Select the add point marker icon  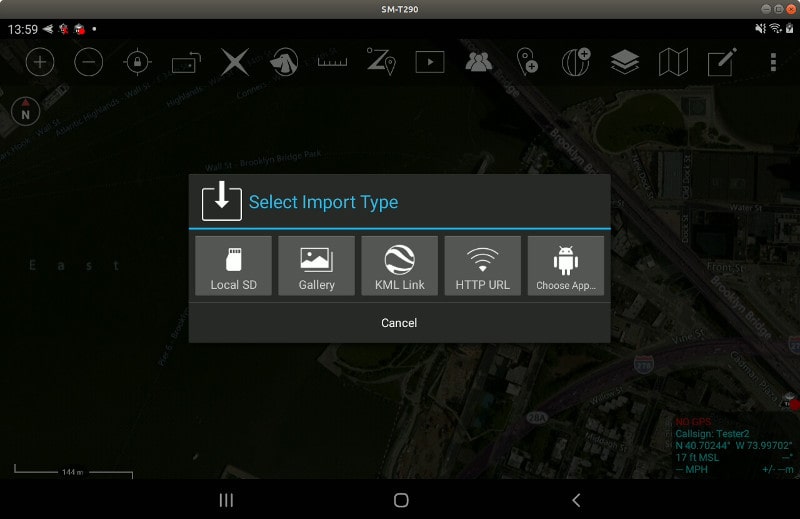[x=527, y=62]
